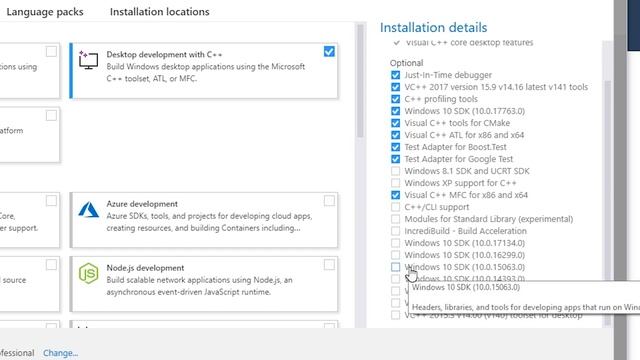This screenshot has width=640, height=360.
Task: Click the workloads list vertical scrollbar
Action: [360, 81]
